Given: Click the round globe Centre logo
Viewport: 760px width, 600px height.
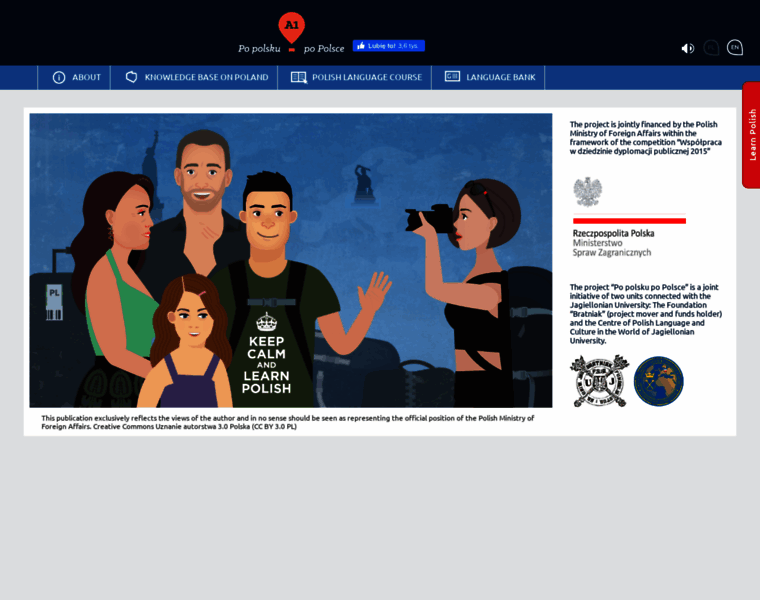Looking at the screenshot, I should point(658,381).
